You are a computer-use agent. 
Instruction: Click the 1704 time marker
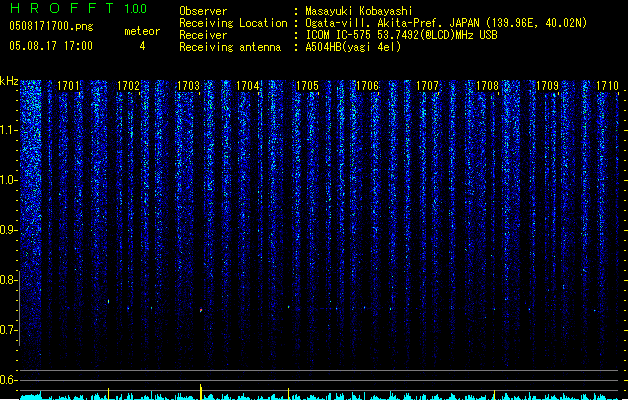pos(248,86)
